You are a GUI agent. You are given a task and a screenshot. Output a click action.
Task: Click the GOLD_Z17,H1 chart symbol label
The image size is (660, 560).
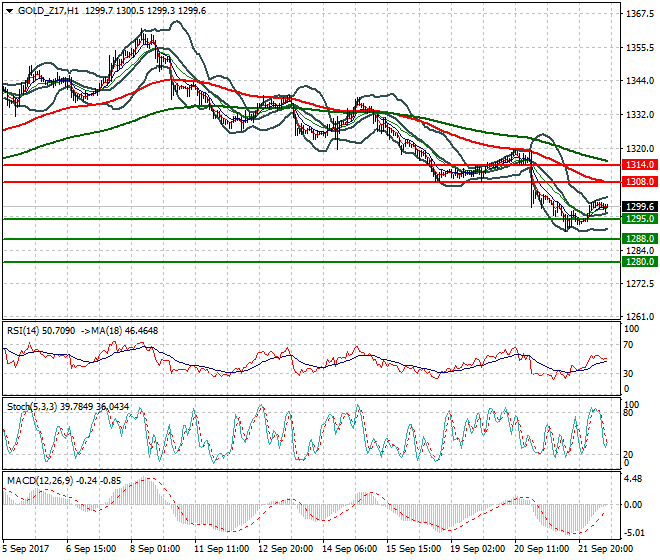[50, 10]
